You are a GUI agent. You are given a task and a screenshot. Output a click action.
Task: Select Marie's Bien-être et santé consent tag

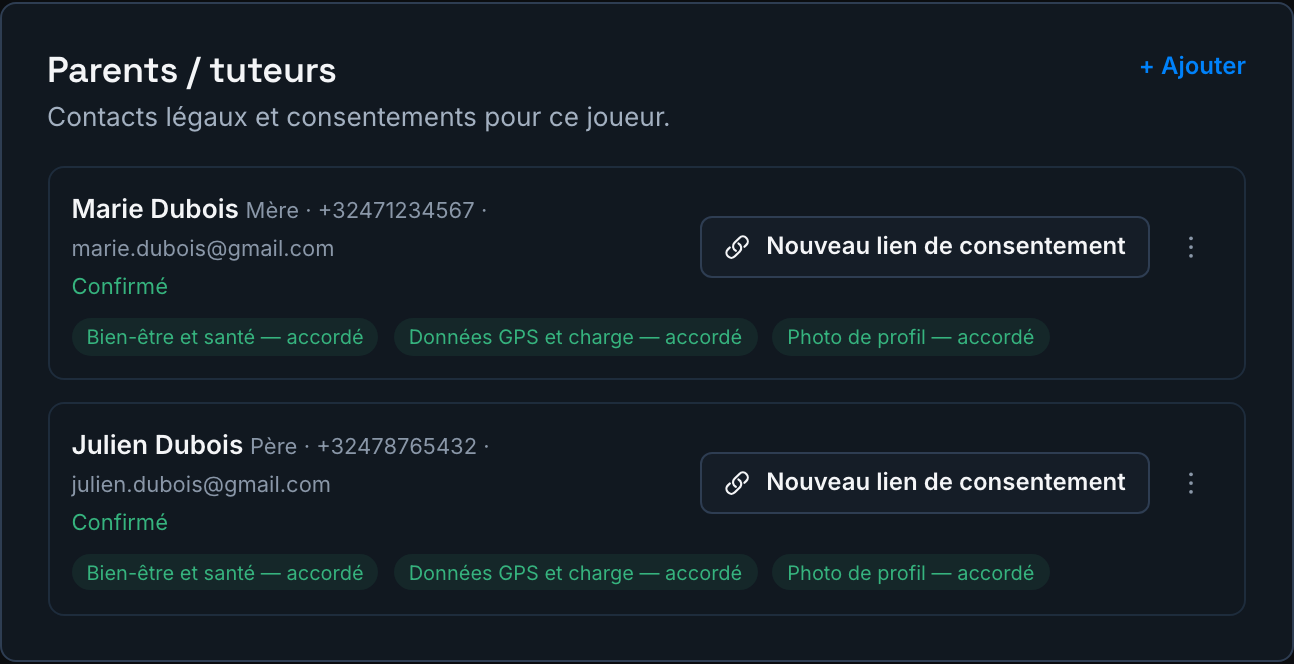tap(225, 337)
